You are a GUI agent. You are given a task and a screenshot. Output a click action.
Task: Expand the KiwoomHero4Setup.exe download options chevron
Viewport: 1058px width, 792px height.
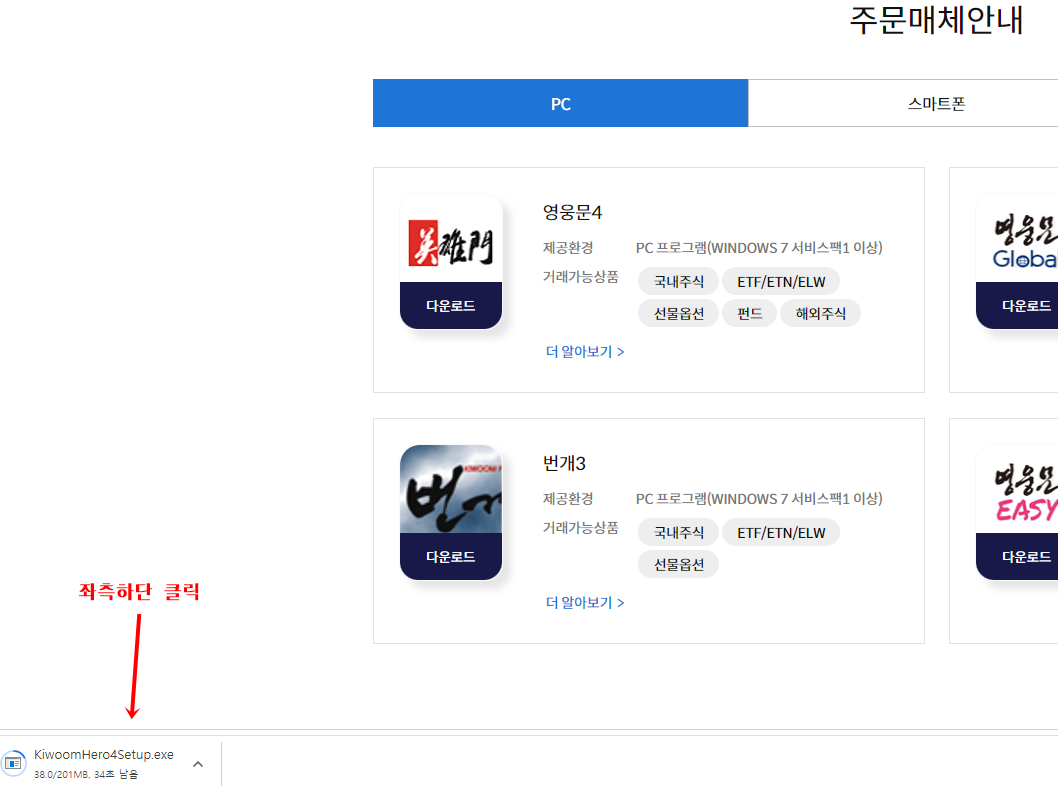coord(198,764)
